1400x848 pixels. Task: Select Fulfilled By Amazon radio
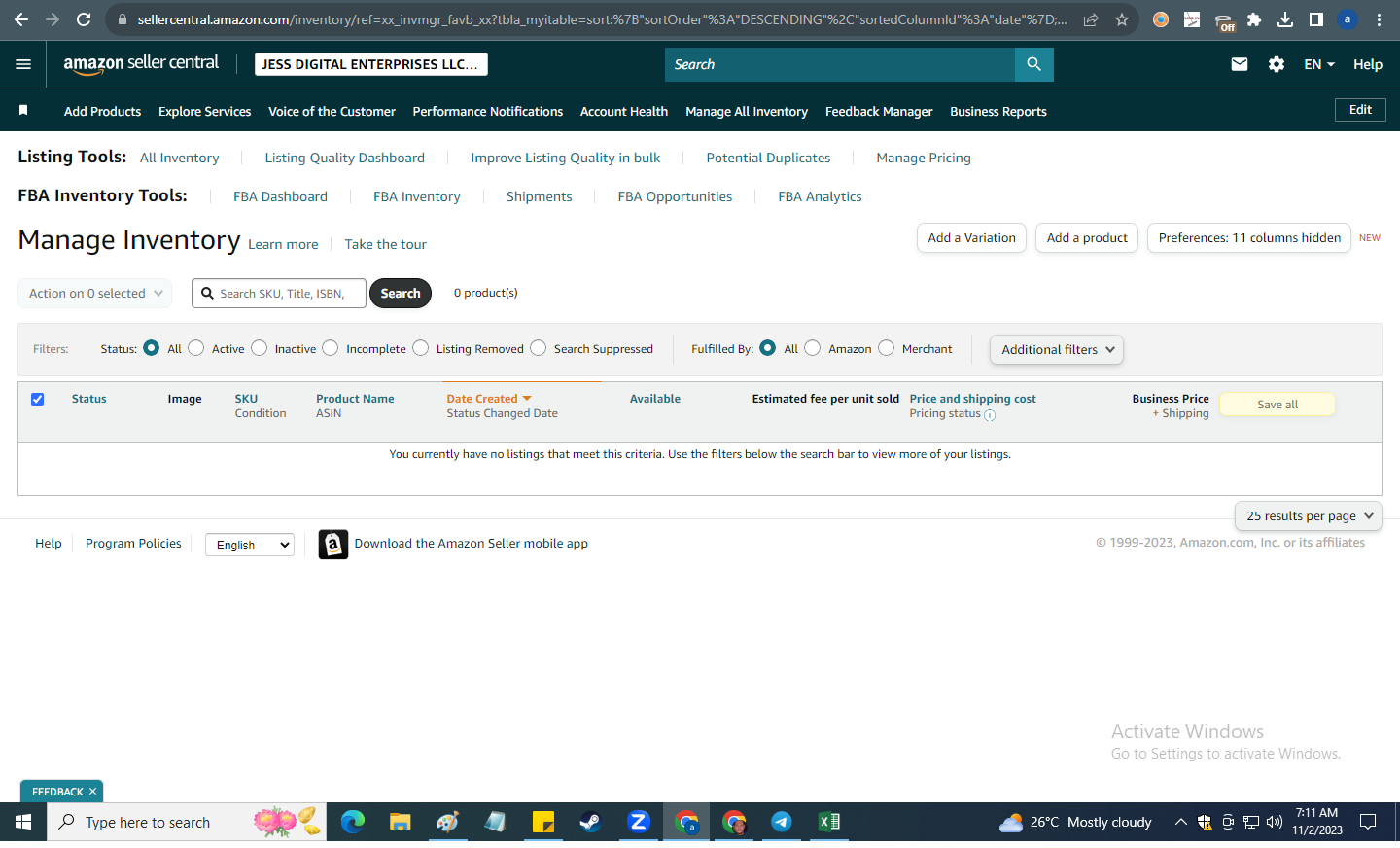pyautogui.click(x=813, y=348)
